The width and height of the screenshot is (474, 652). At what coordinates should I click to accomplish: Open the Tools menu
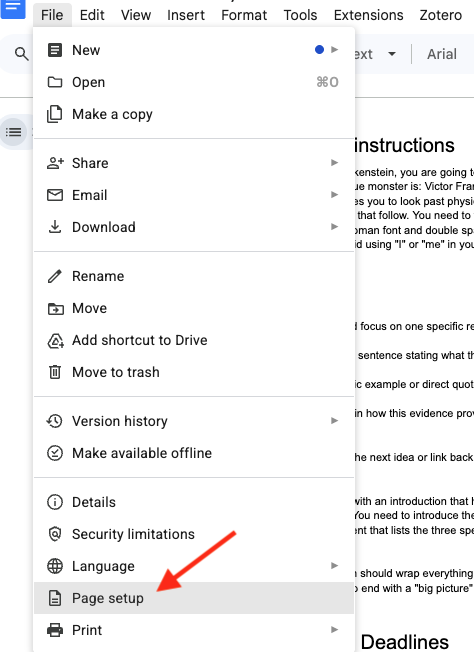point(300,15)
